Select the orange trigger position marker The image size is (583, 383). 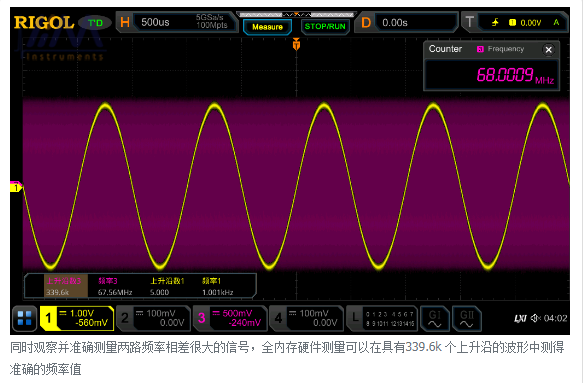[296, 44]
